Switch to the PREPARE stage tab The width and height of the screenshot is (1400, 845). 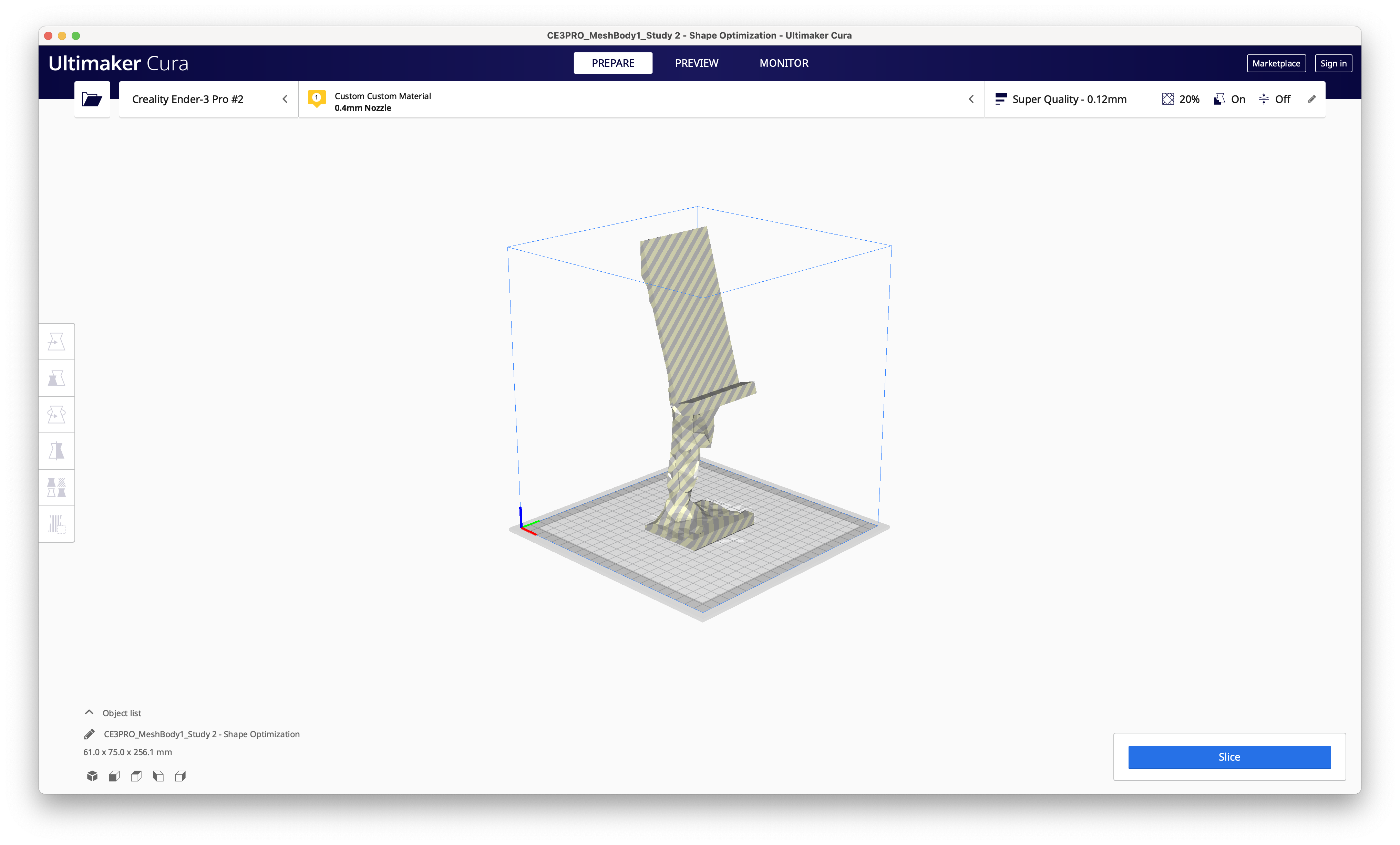(612, 63)
